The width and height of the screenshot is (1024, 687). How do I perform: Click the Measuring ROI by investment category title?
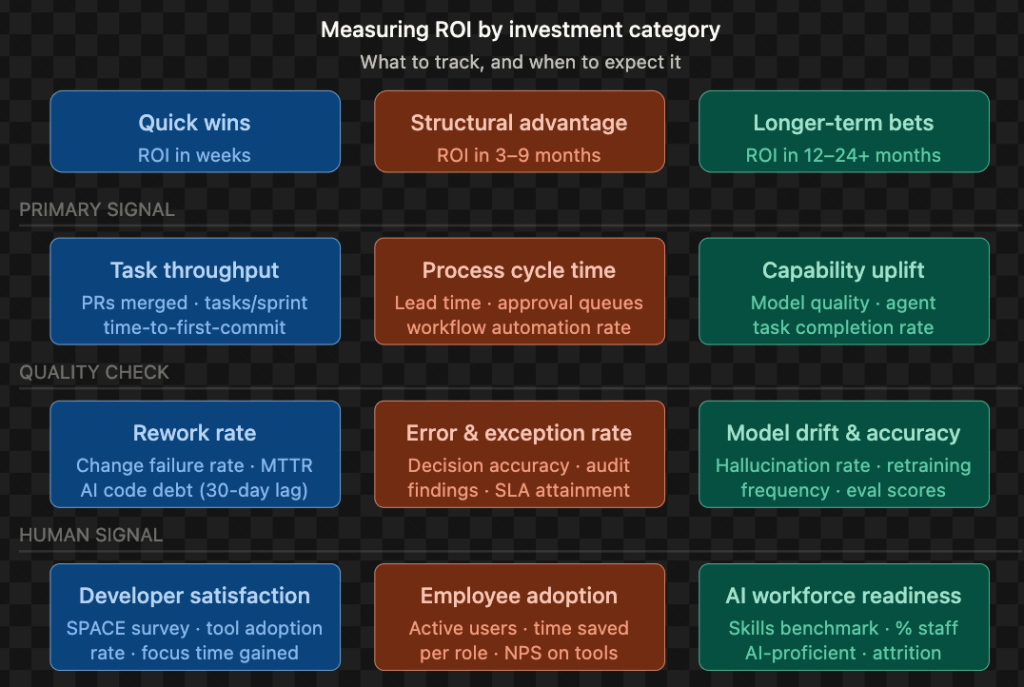(520, 30)
